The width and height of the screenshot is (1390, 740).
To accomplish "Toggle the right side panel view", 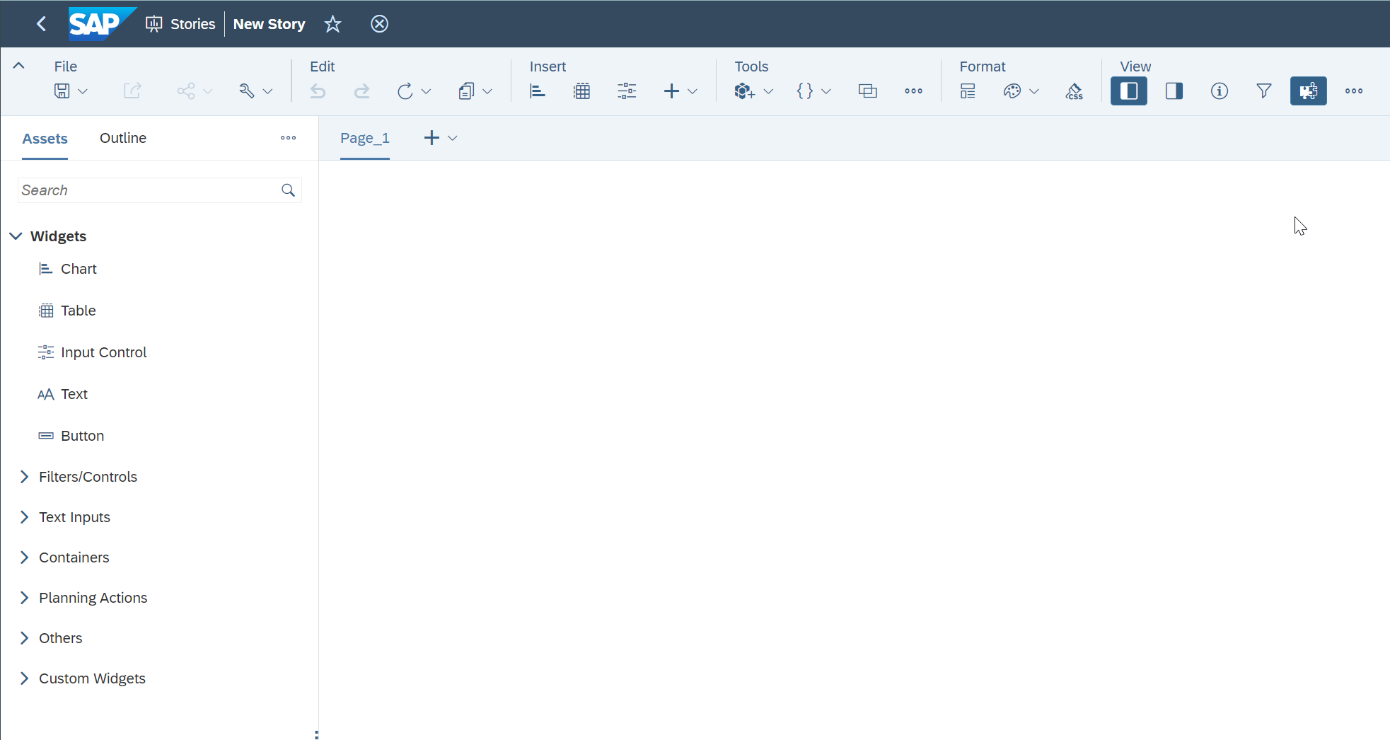I will [x=1174, y=91].
